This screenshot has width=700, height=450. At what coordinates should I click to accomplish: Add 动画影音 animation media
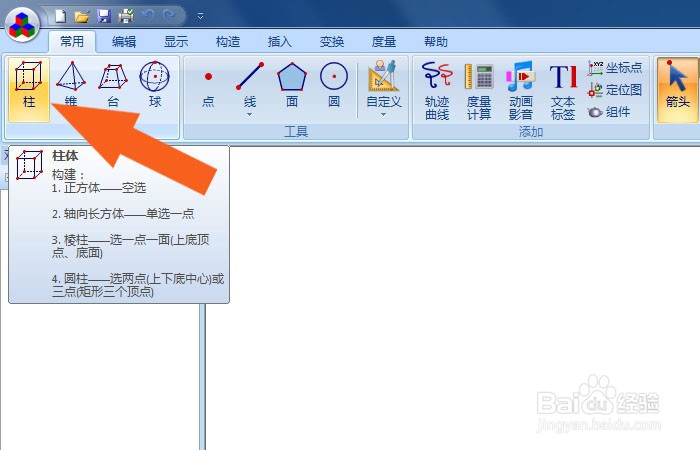pos(521,91)
